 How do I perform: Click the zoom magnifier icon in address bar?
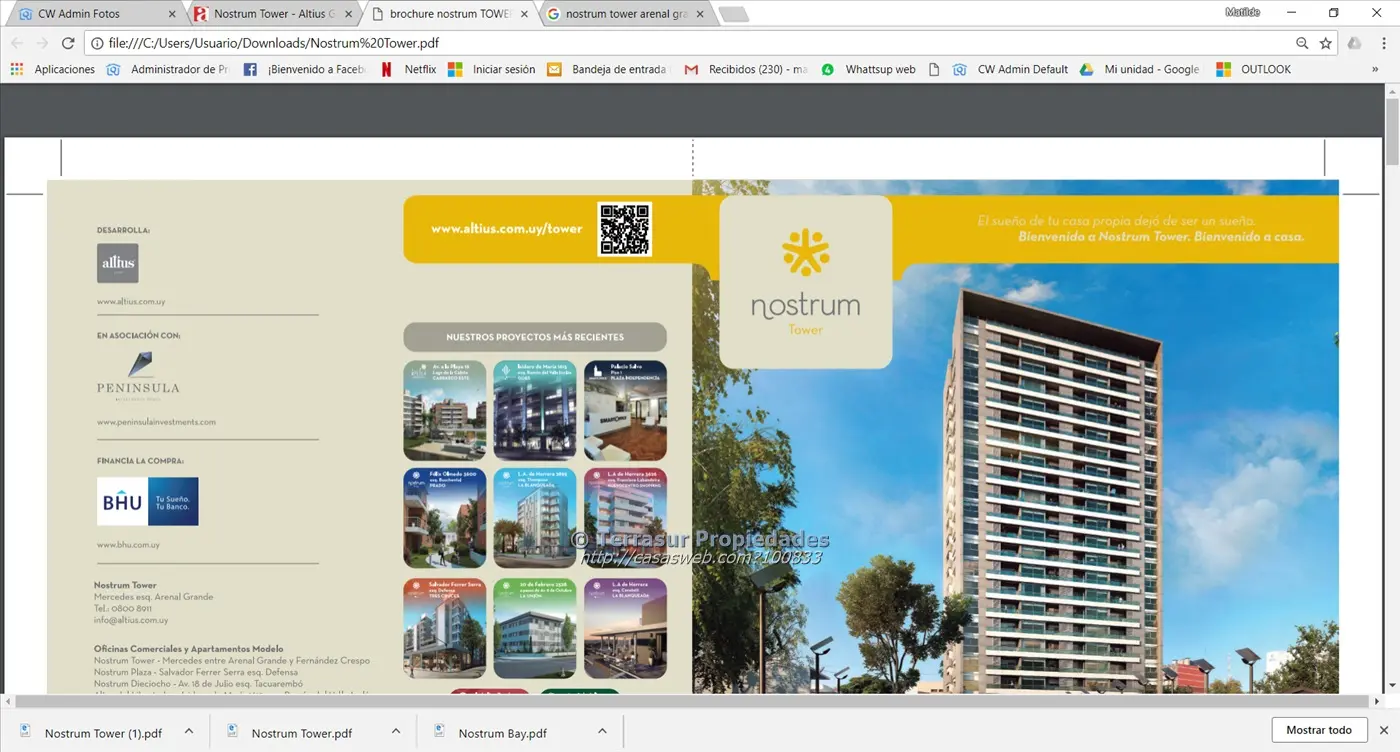(1302, 43)
